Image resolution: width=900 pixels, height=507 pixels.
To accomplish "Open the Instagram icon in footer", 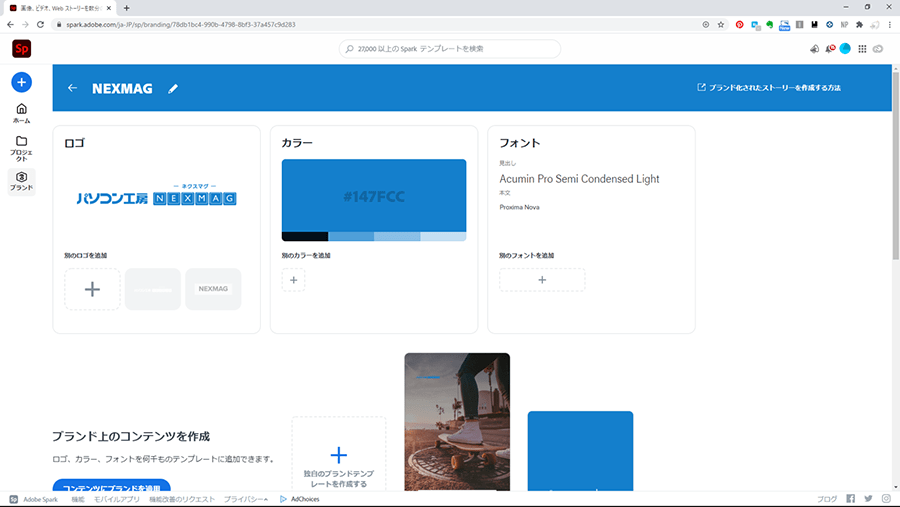I will point(886,499).
